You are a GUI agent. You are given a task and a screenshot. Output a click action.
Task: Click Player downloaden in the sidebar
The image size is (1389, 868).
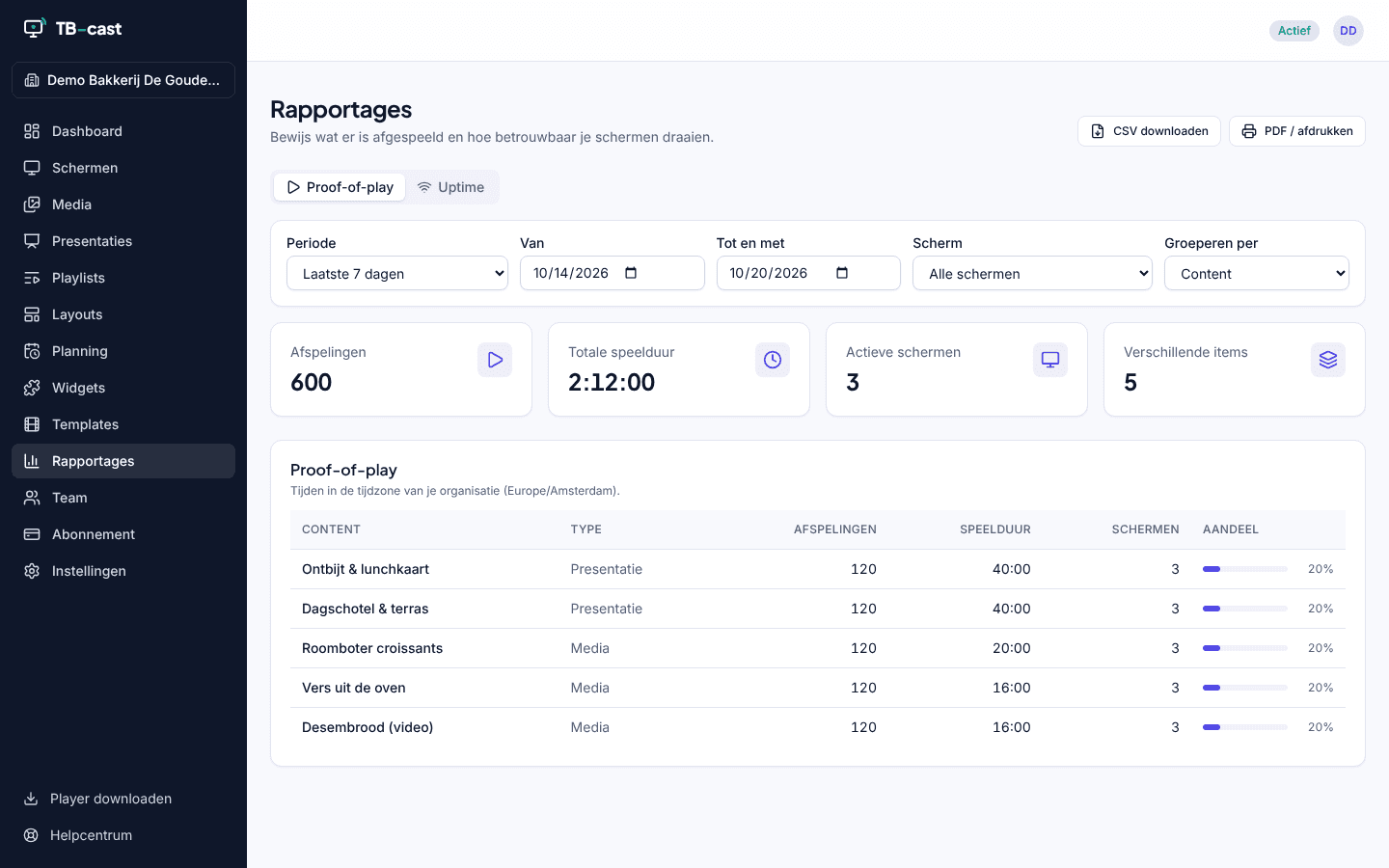(123, 799)
